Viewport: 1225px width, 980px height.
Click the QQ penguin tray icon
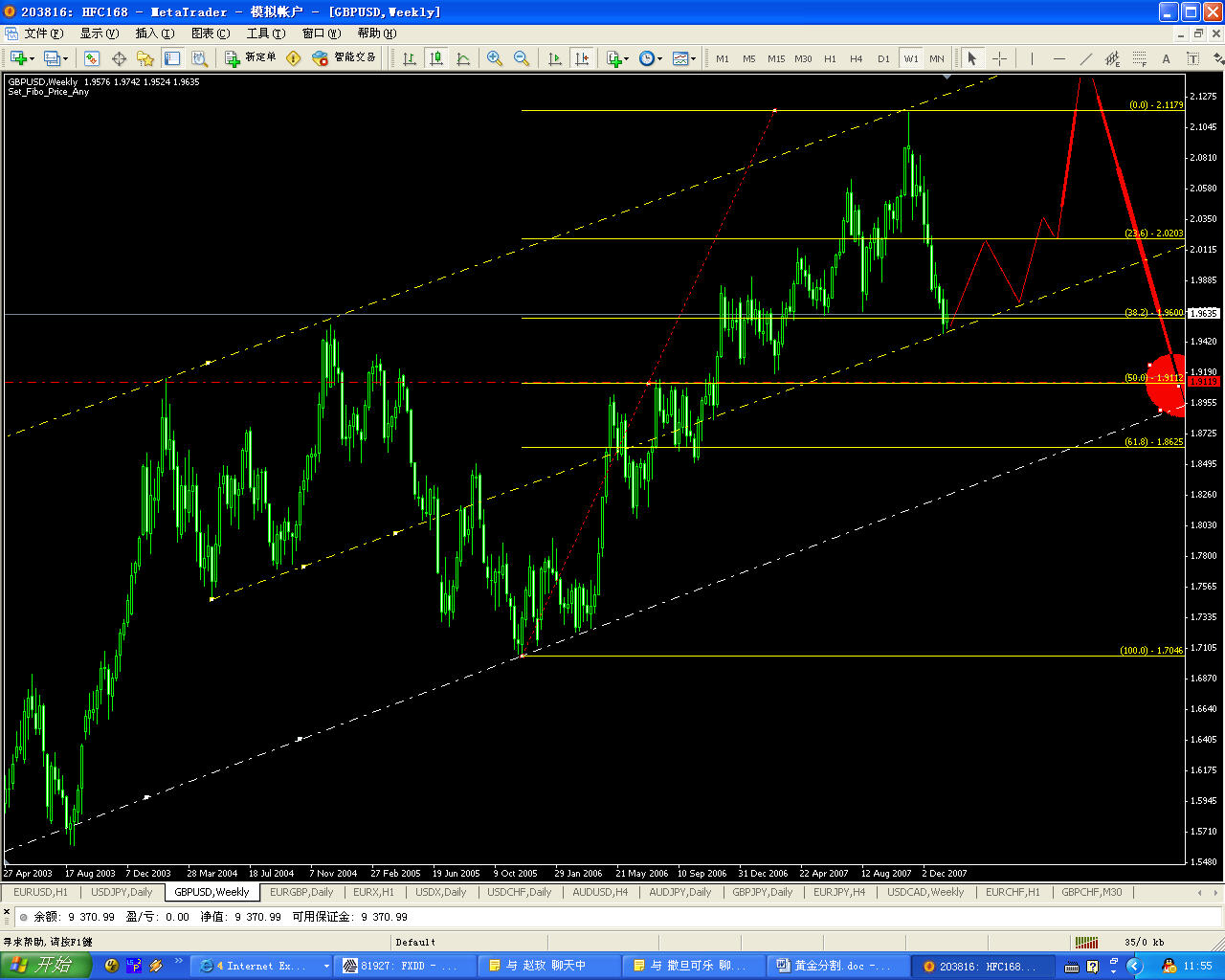[1169, 966]
